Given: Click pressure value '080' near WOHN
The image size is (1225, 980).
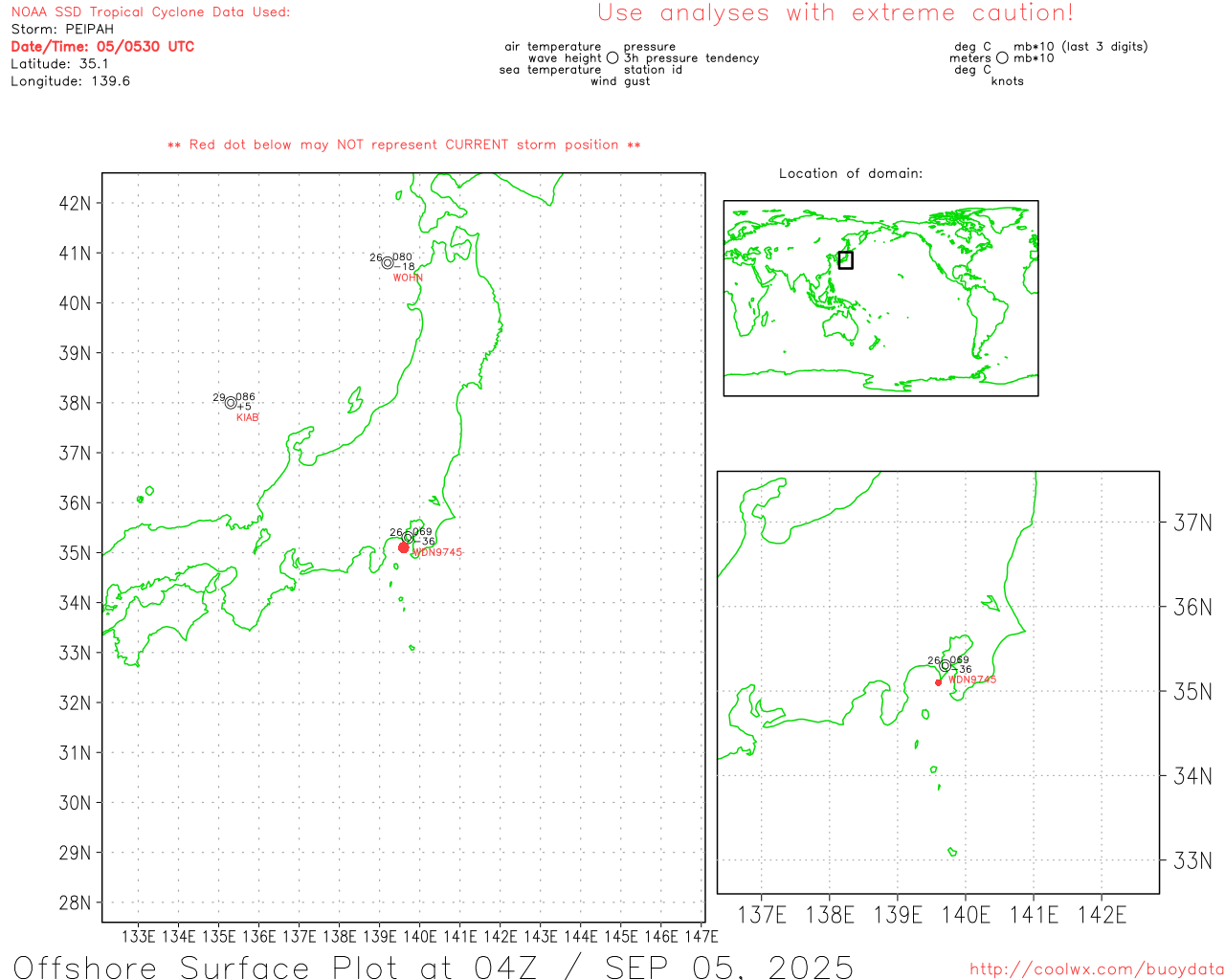Looking at the screenshot, I should point(403,257).
